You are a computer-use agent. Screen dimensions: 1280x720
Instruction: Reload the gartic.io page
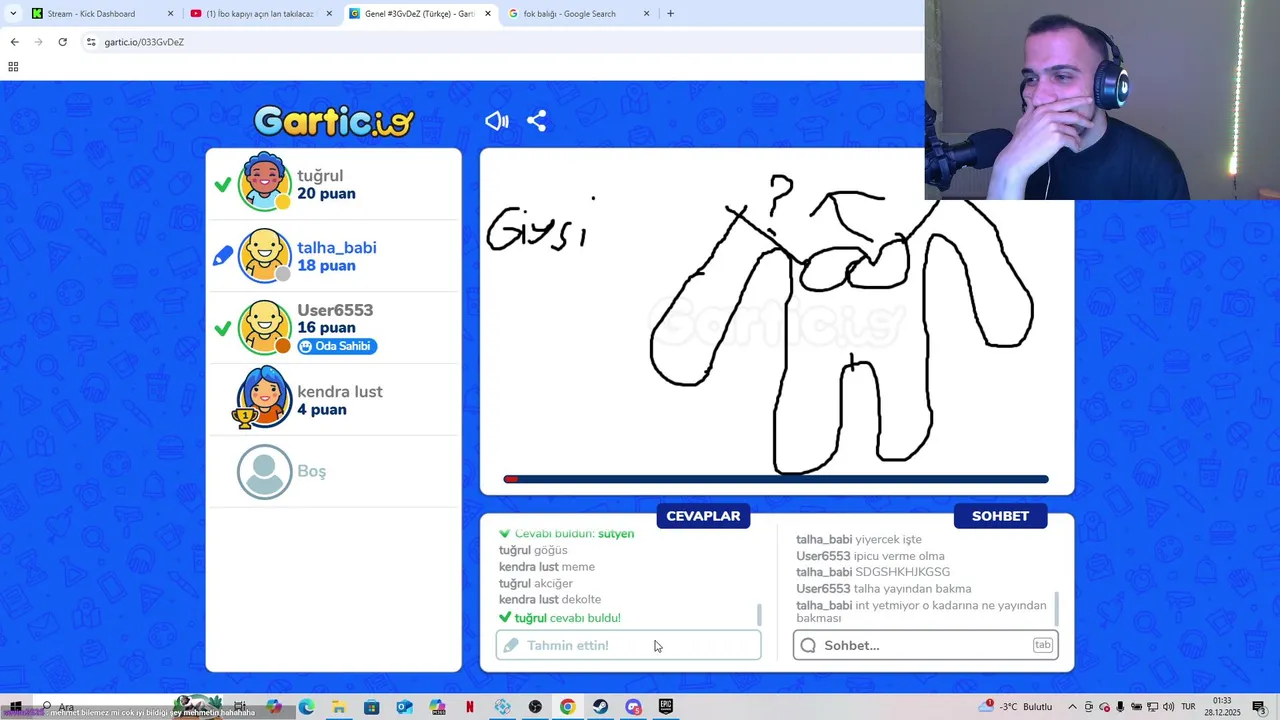point(62,42)
